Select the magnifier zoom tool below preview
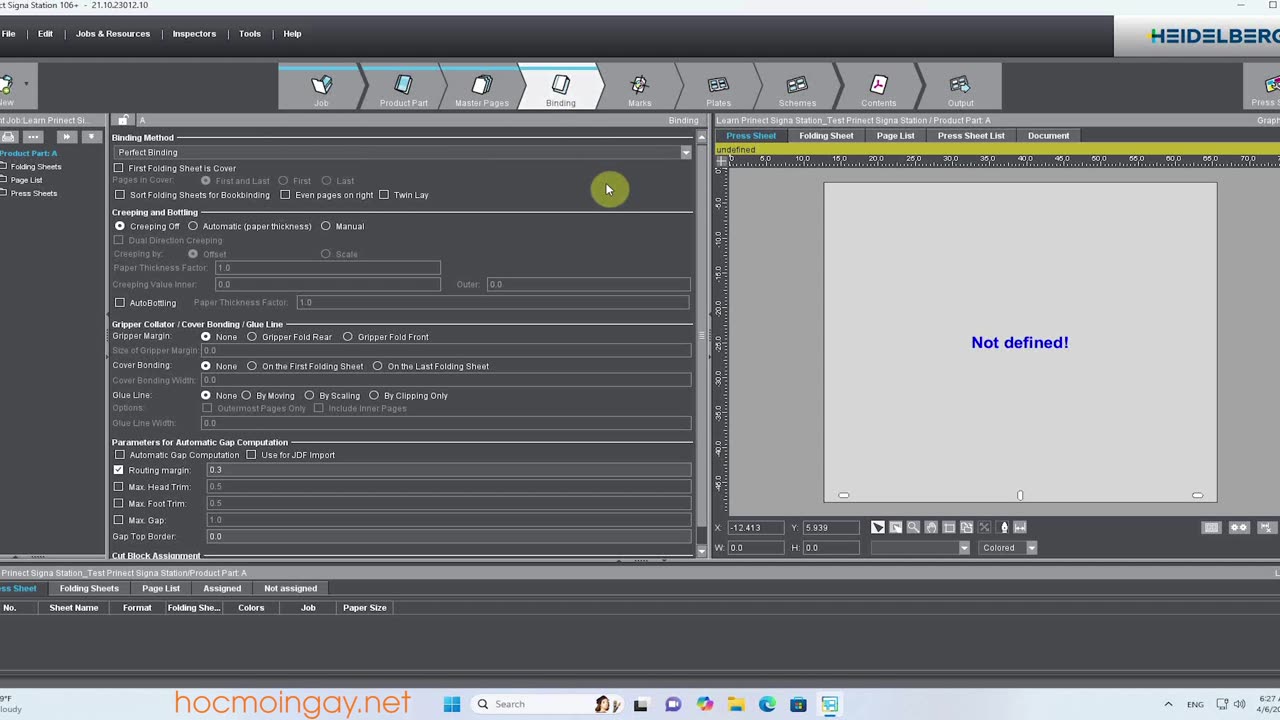1280x720 pixels. coord(914,527)
